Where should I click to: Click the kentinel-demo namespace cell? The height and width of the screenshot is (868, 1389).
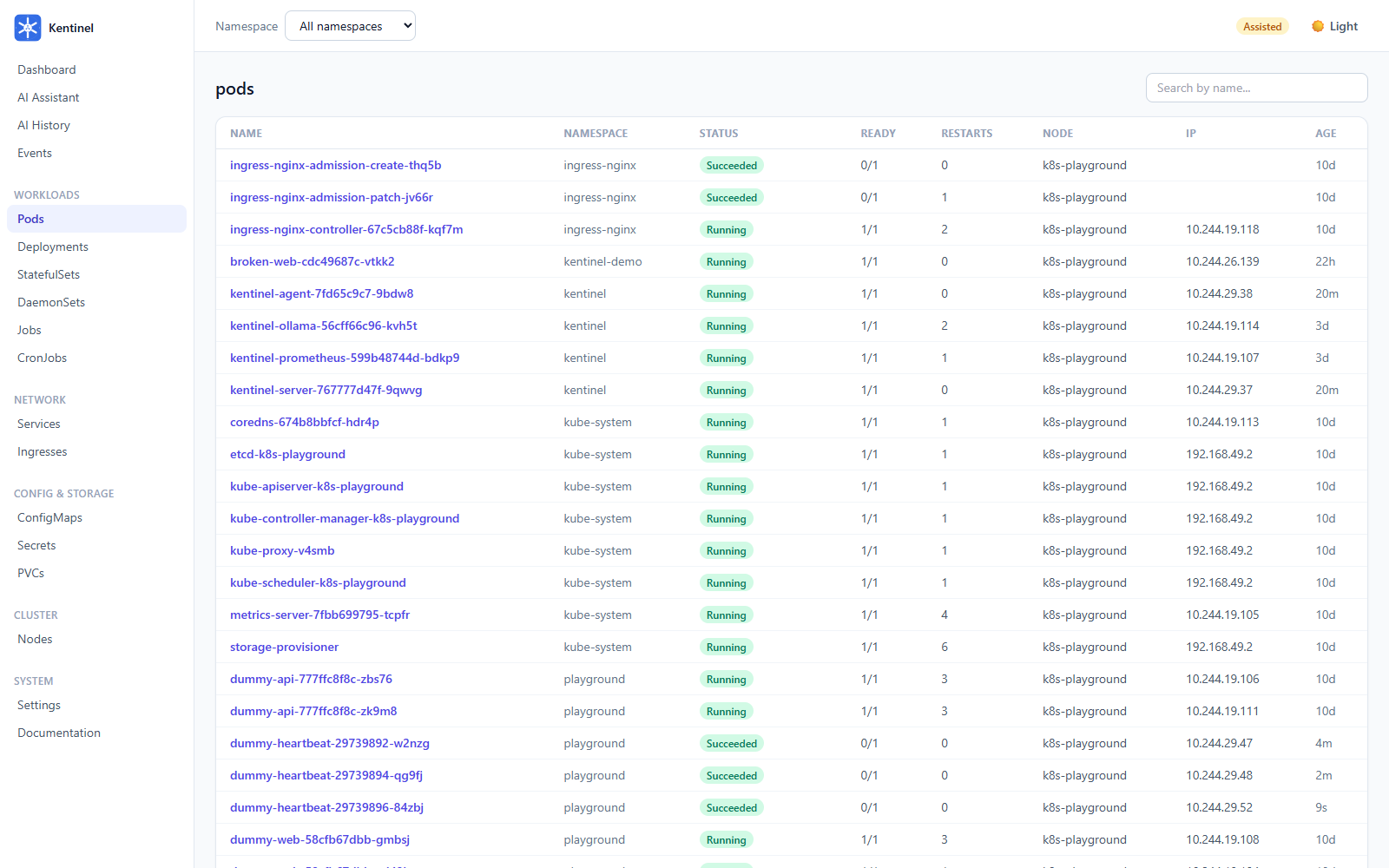602,261
